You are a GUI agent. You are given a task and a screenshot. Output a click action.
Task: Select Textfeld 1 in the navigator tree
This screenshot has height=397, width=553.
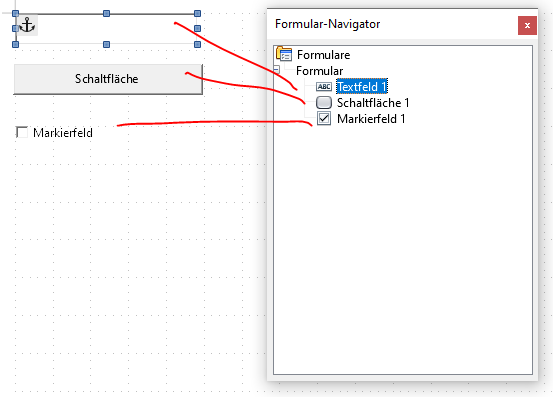[362, 86]
